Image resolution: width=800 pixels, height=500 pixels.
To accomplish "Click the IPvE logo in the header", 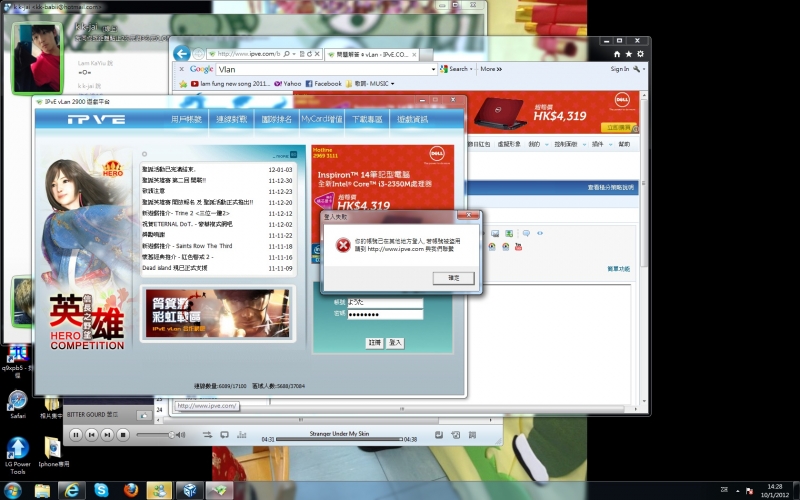I will [96, 119].
